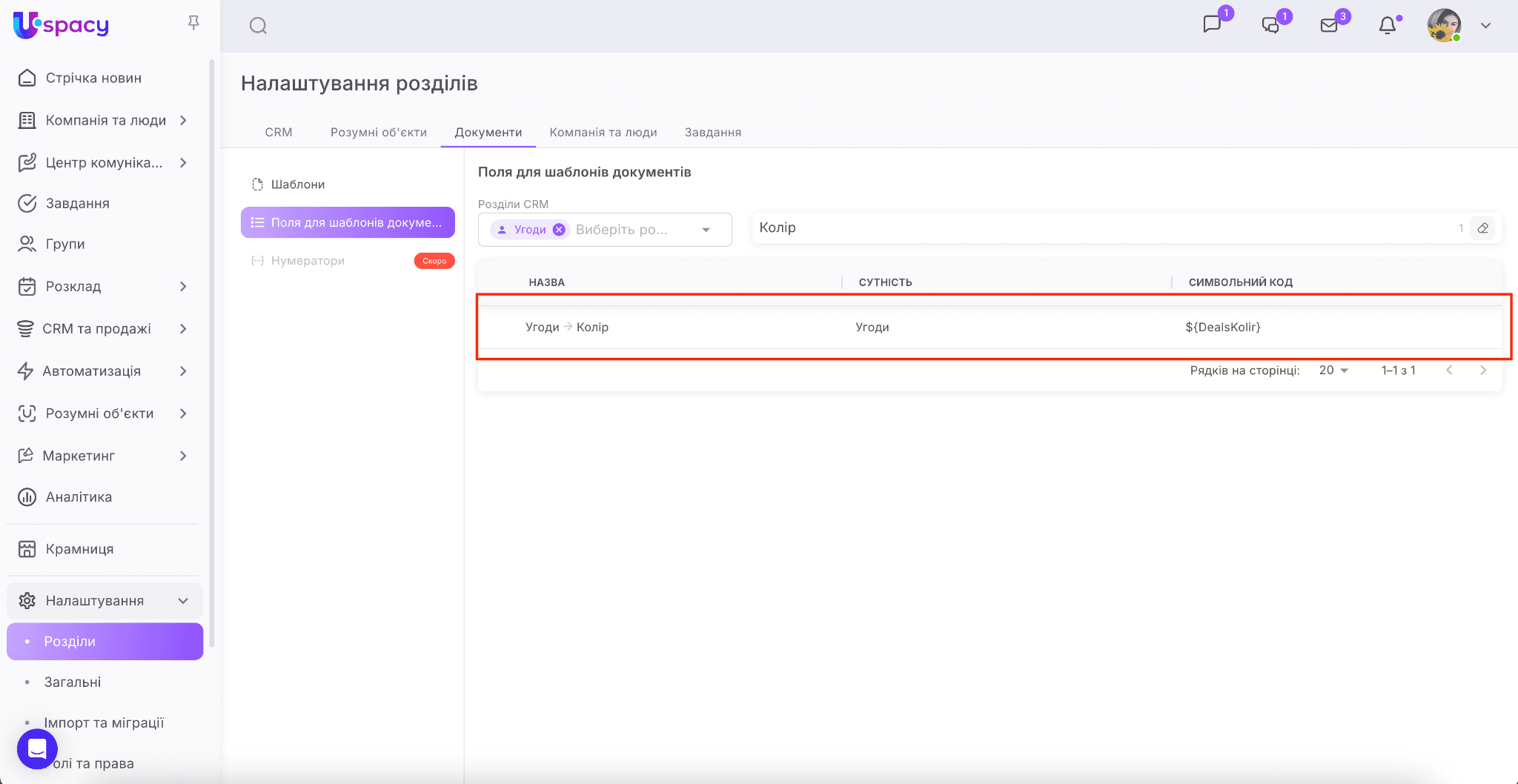Screen dimensions: 1518x784
Task: Switch to the Завдання tab
Action: (712, 133)
